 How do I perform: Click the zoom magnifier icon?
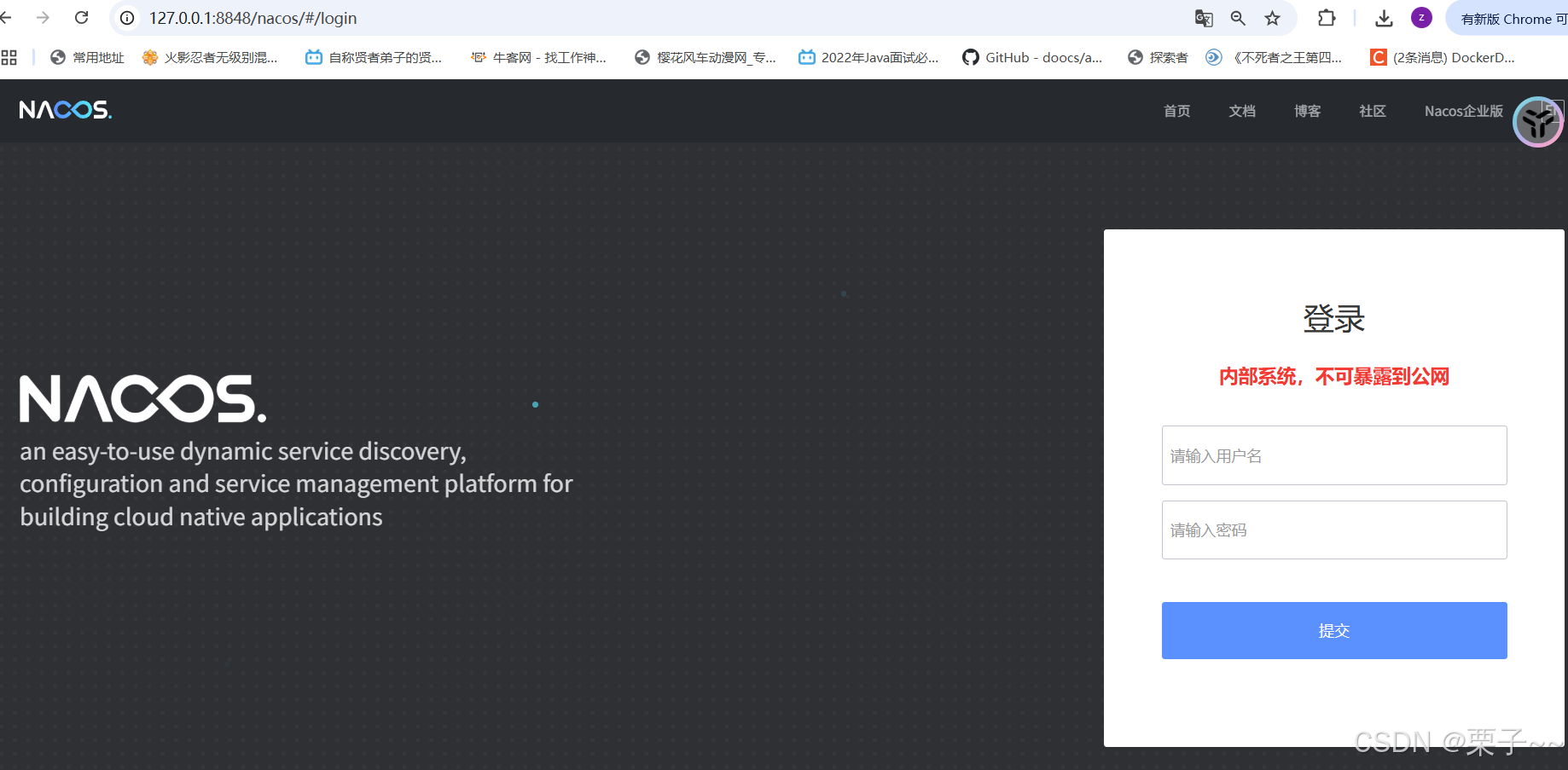click(x=1238, y=18)
